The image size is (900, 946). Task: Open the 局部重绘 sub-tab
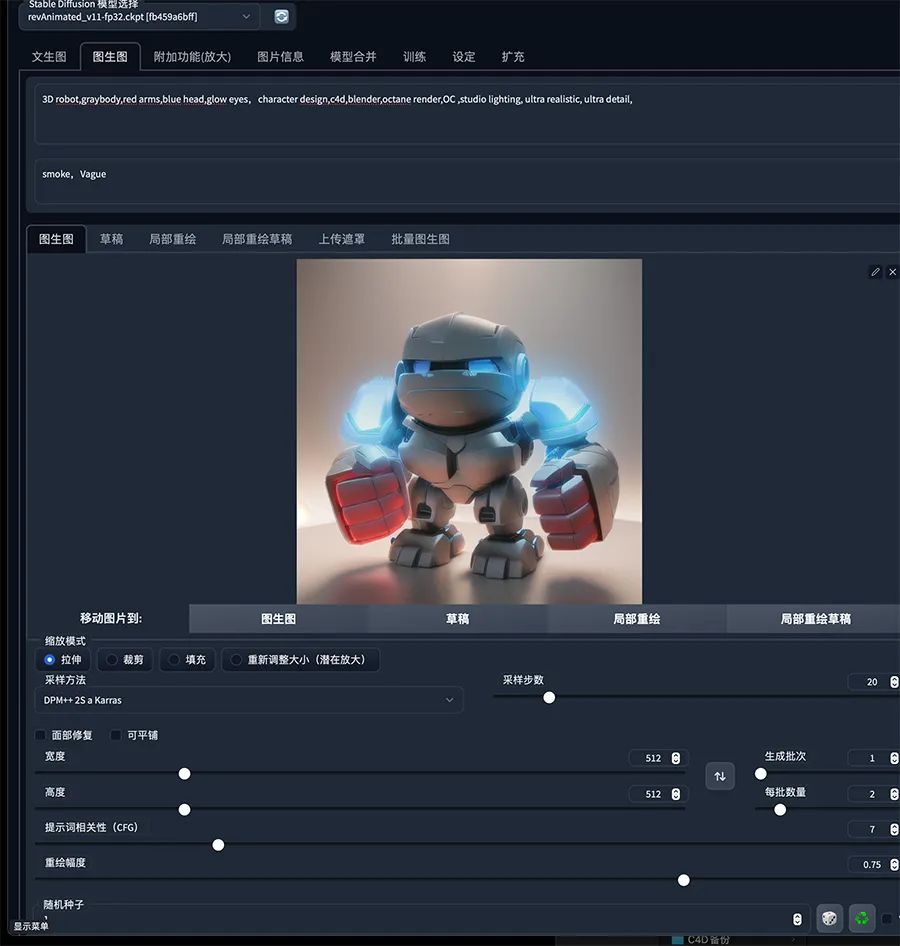172,239
